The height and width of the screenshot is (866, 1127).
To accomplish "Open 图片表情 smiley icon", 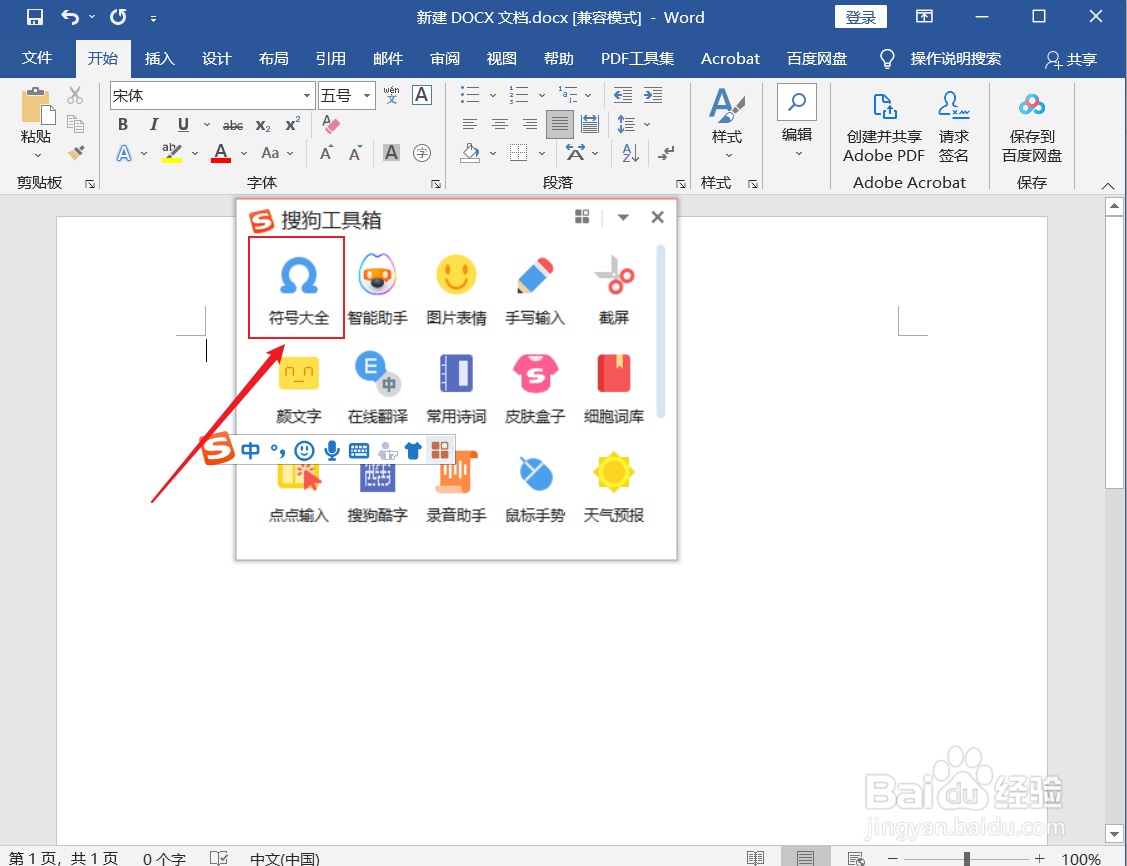I will click(x=456, y=288).
